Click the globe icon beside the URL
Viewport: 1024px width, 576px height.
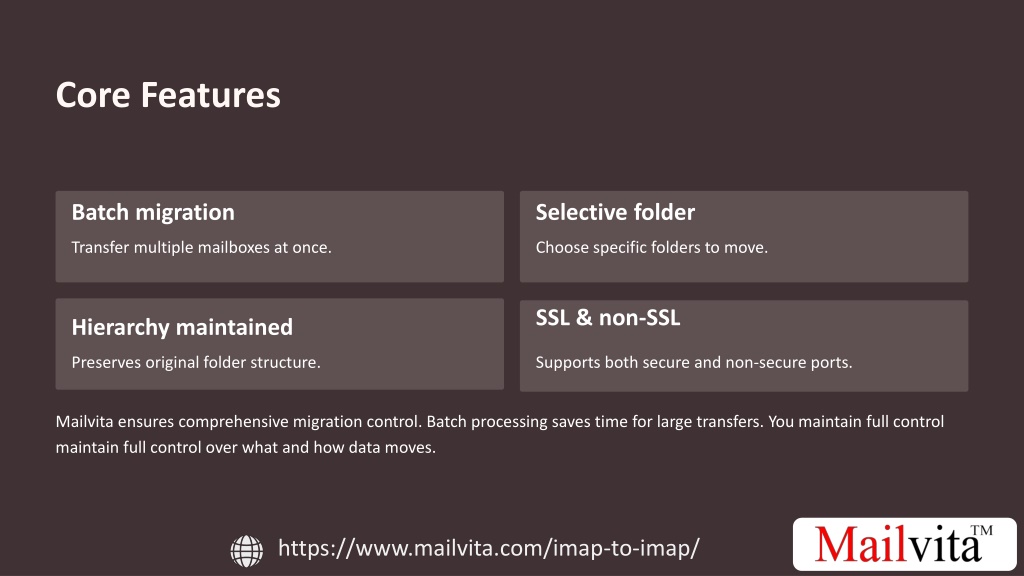pos(247,550)
